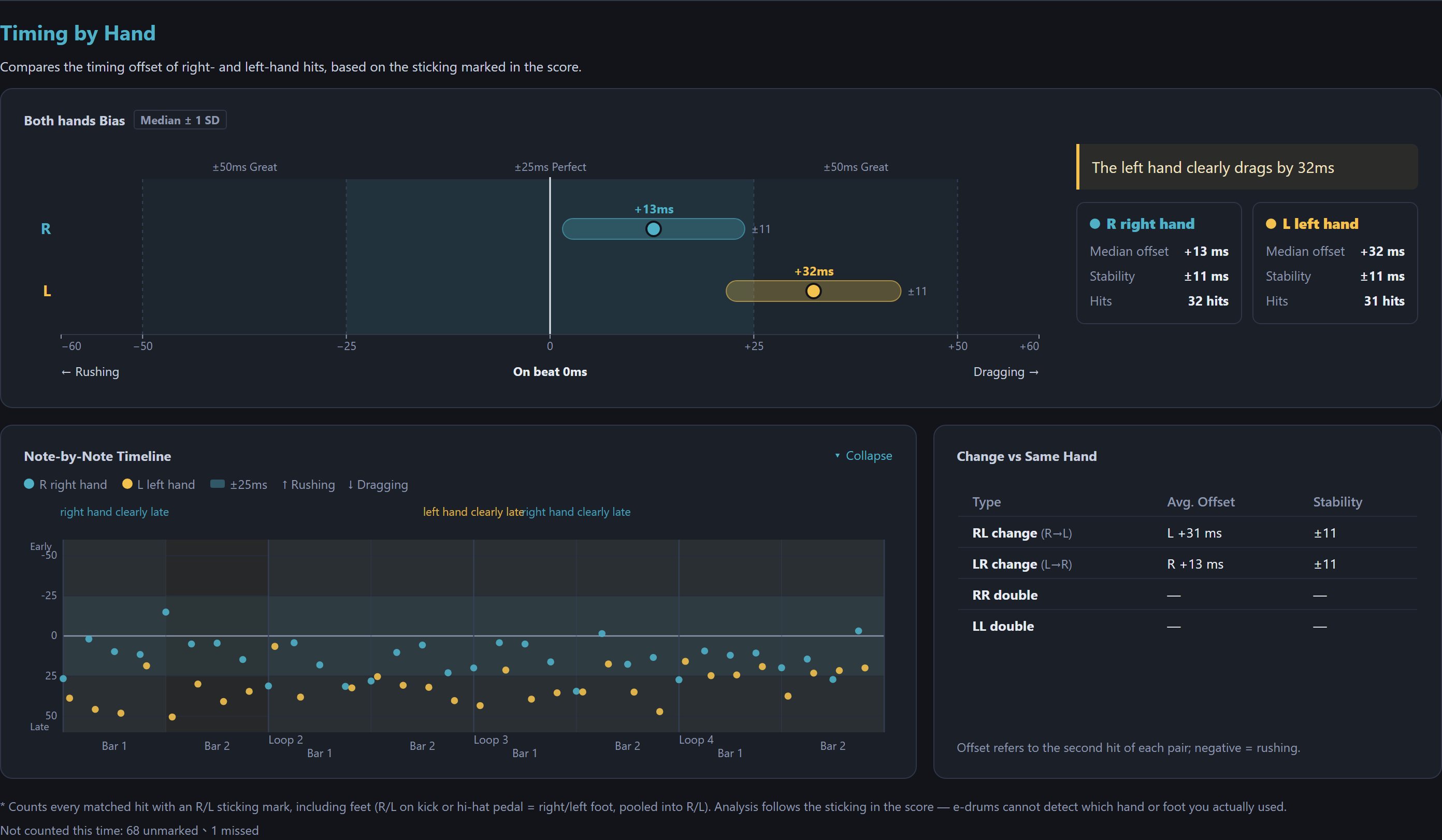
Task: Select the R right hand legend dot in timeline
Action: click(28, 484)
